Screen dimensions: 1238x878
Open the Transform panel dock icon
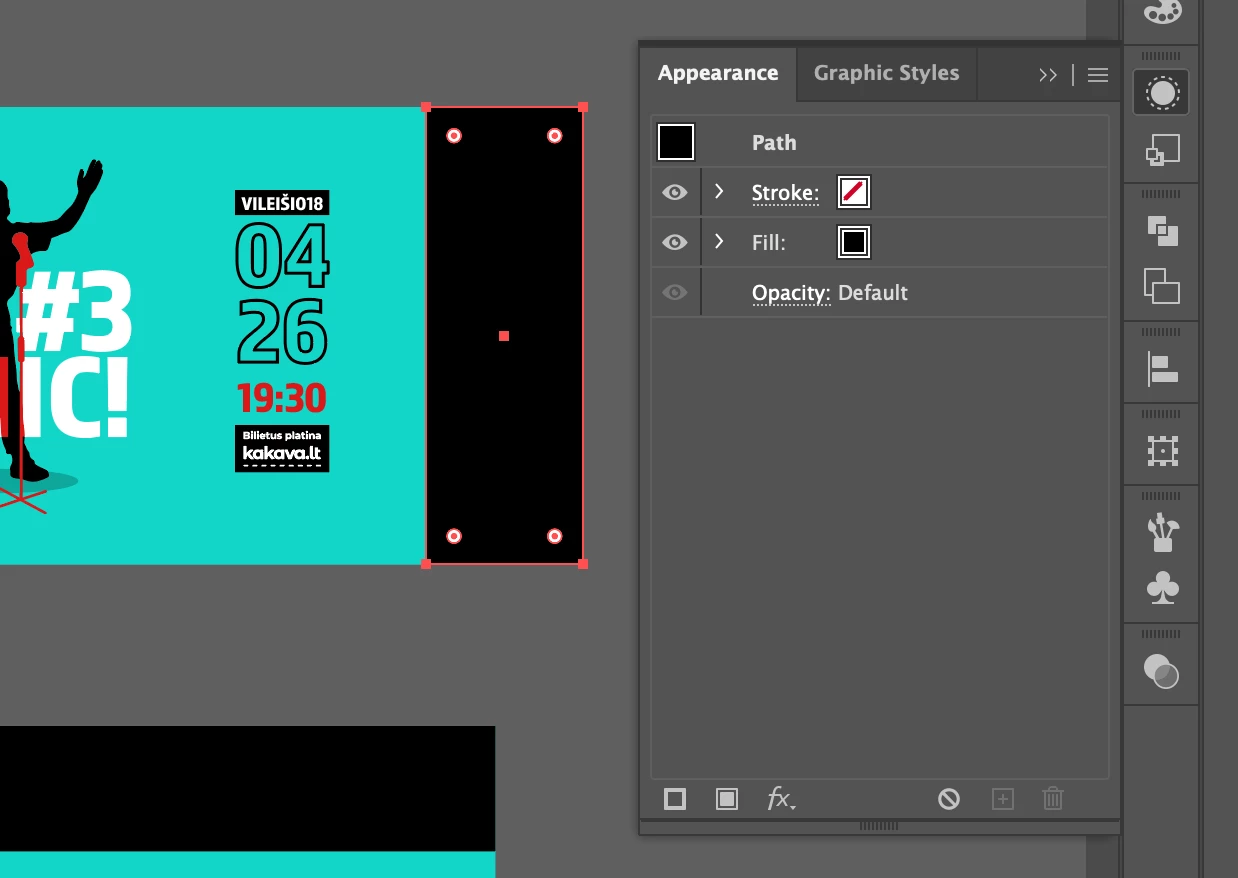[1162, 151]
